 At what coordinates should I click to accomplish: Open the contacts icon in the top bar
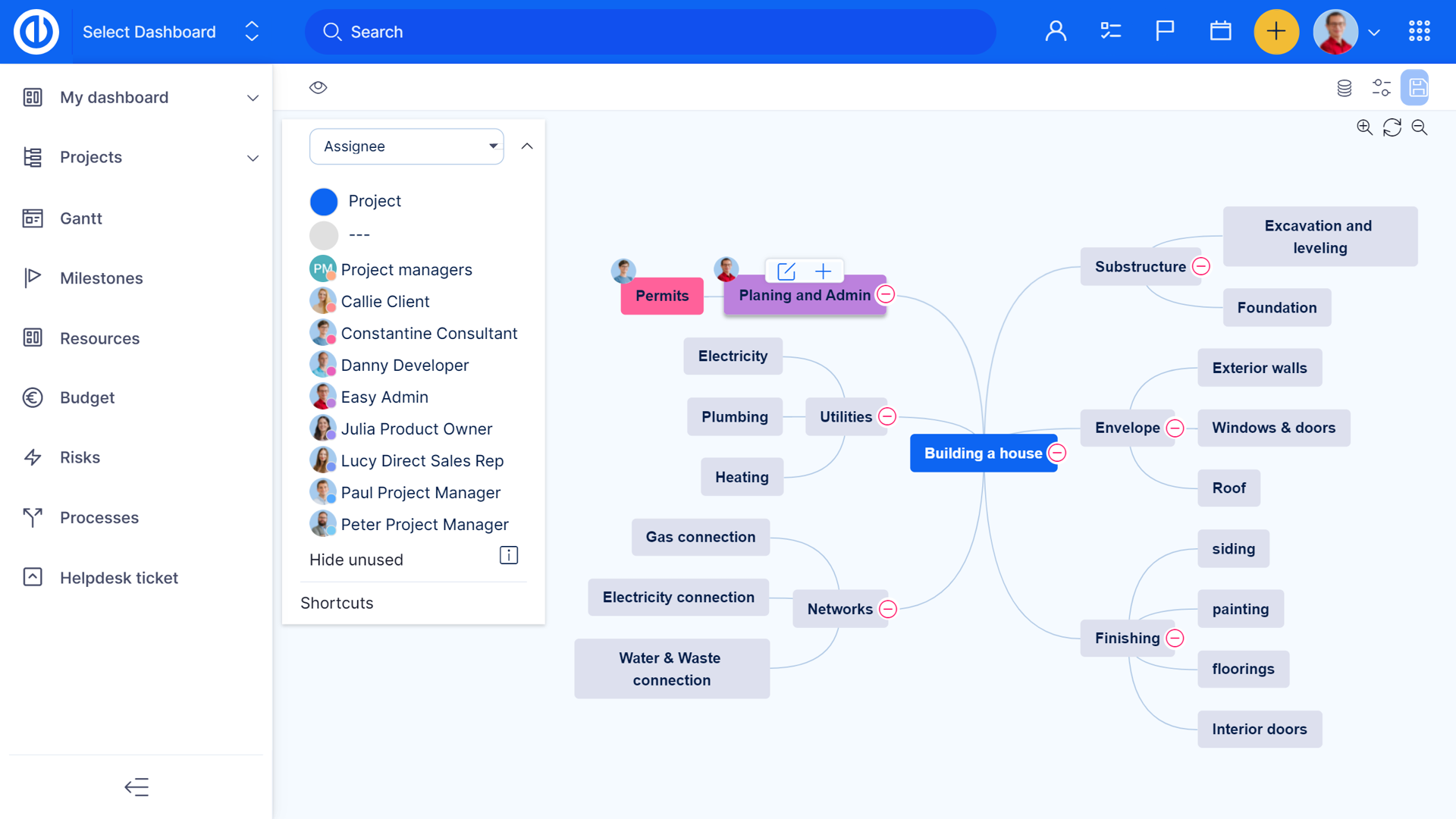pos(1056,31)
